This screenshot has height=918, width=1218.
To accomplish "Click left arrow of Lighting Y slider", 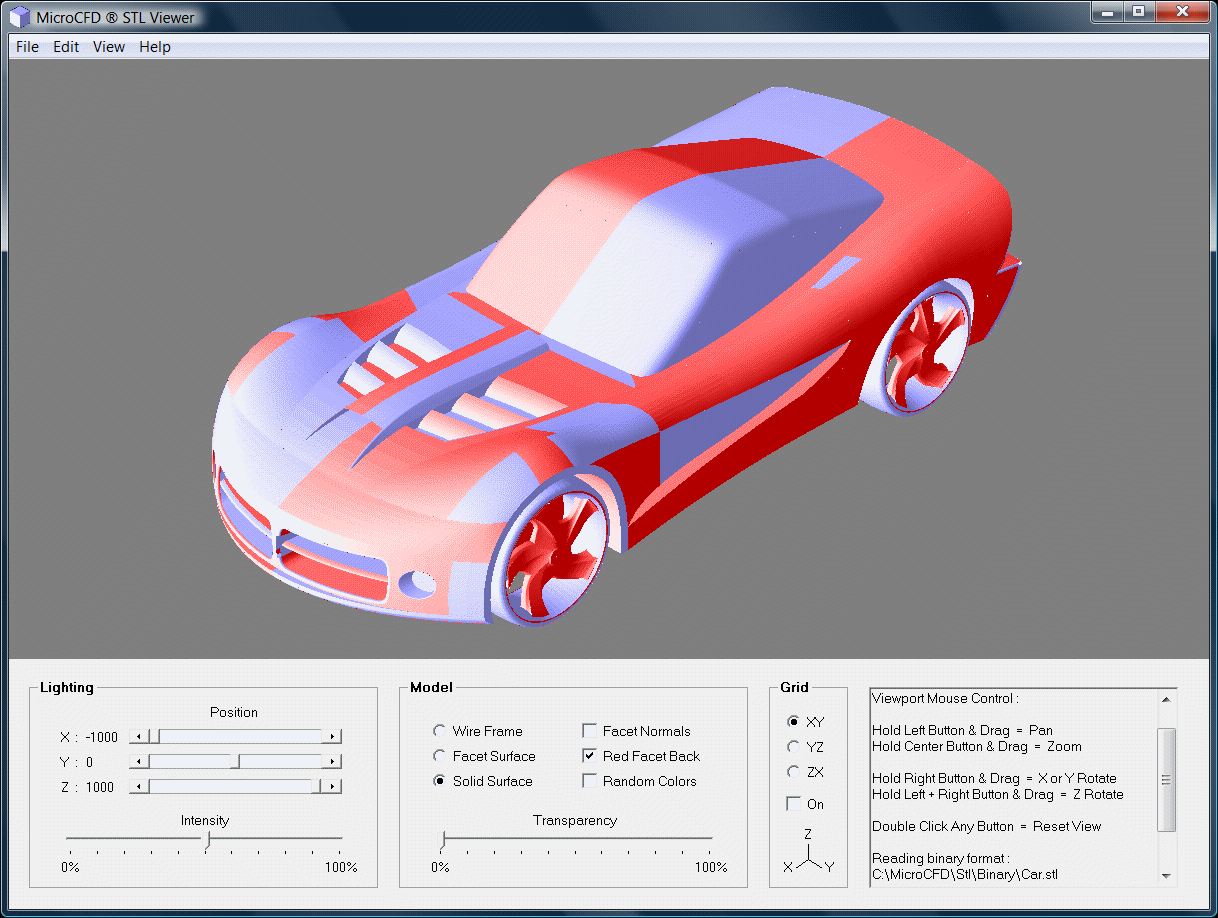I will [x=138, y=762].
